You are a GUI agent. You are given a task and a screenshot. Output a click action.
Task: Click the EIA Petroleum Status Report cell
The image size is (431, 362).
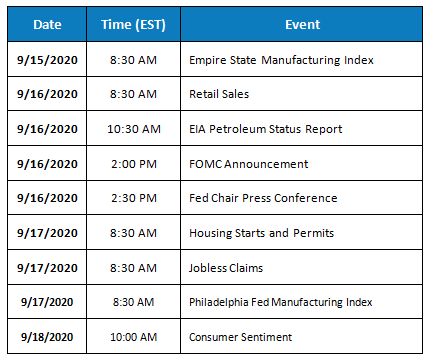301,129
